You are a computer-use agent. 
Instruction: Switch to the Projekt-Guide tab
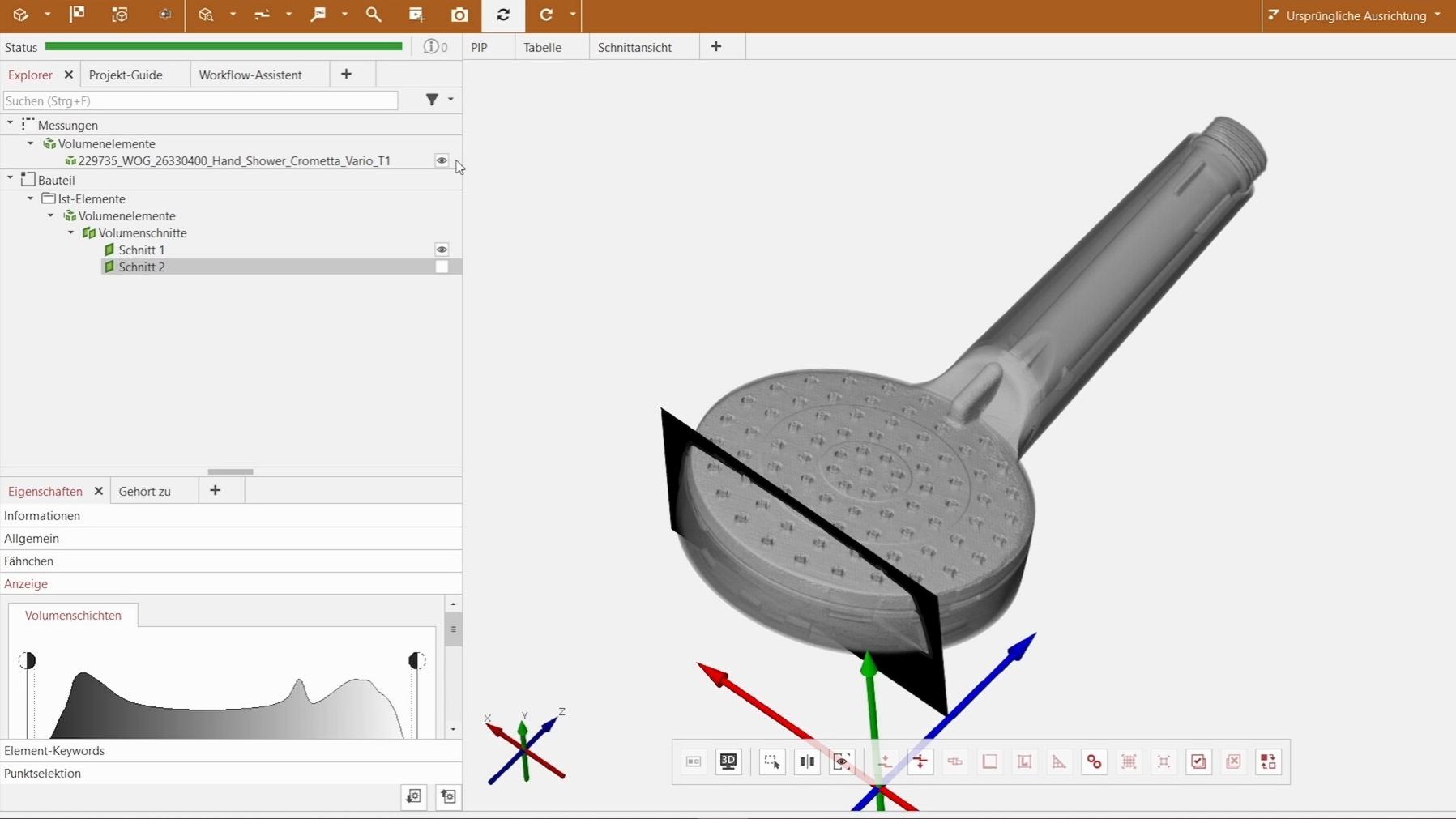click(126, 75)
